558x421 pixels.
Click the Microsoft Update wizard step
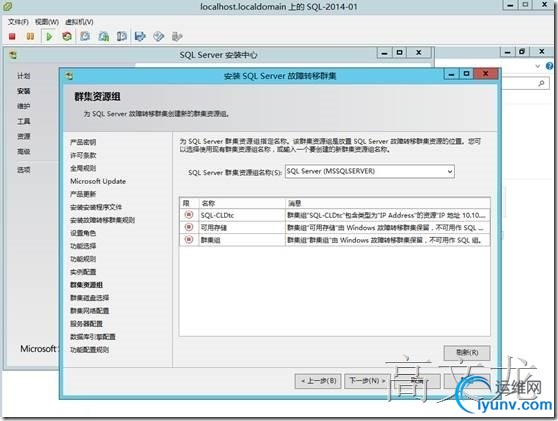coord(98,181)
